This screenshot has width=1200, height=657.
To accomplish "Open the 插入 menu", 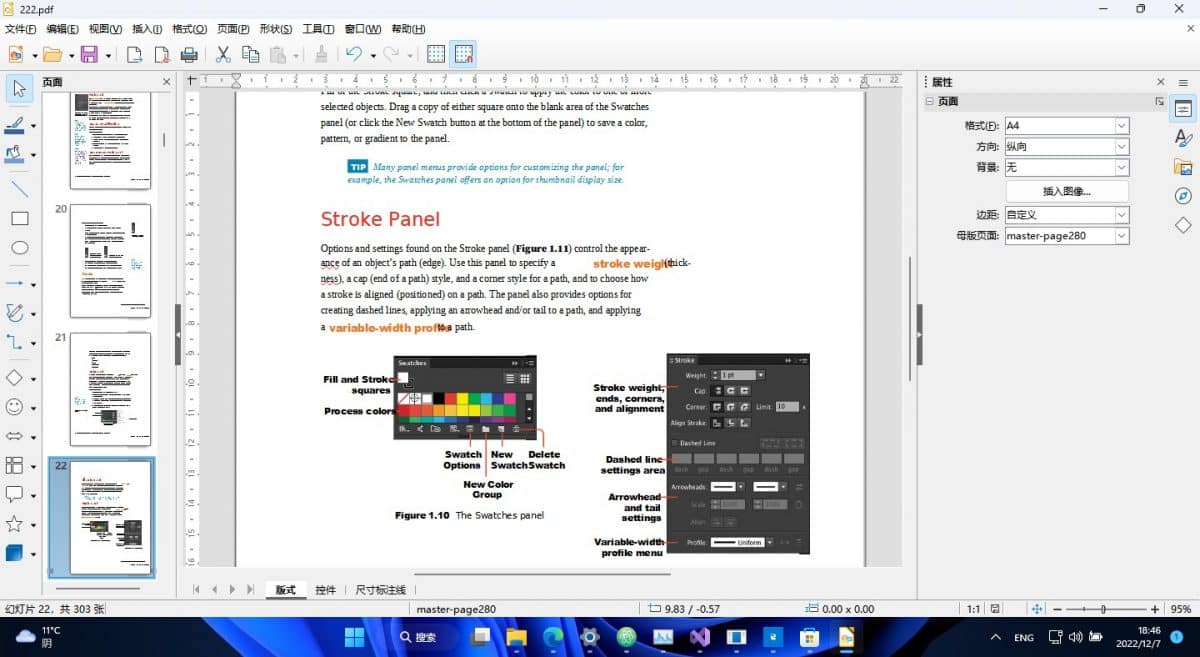I will (x=145, y=29).
